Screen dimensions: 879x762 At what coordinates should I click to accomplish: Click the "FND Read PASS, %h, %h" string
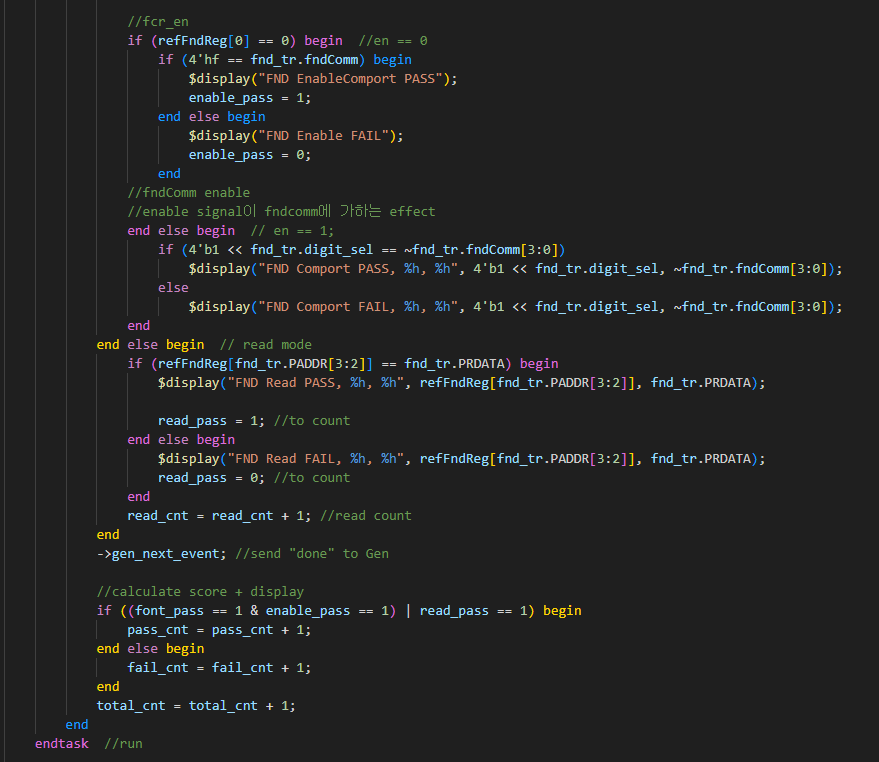316,383
